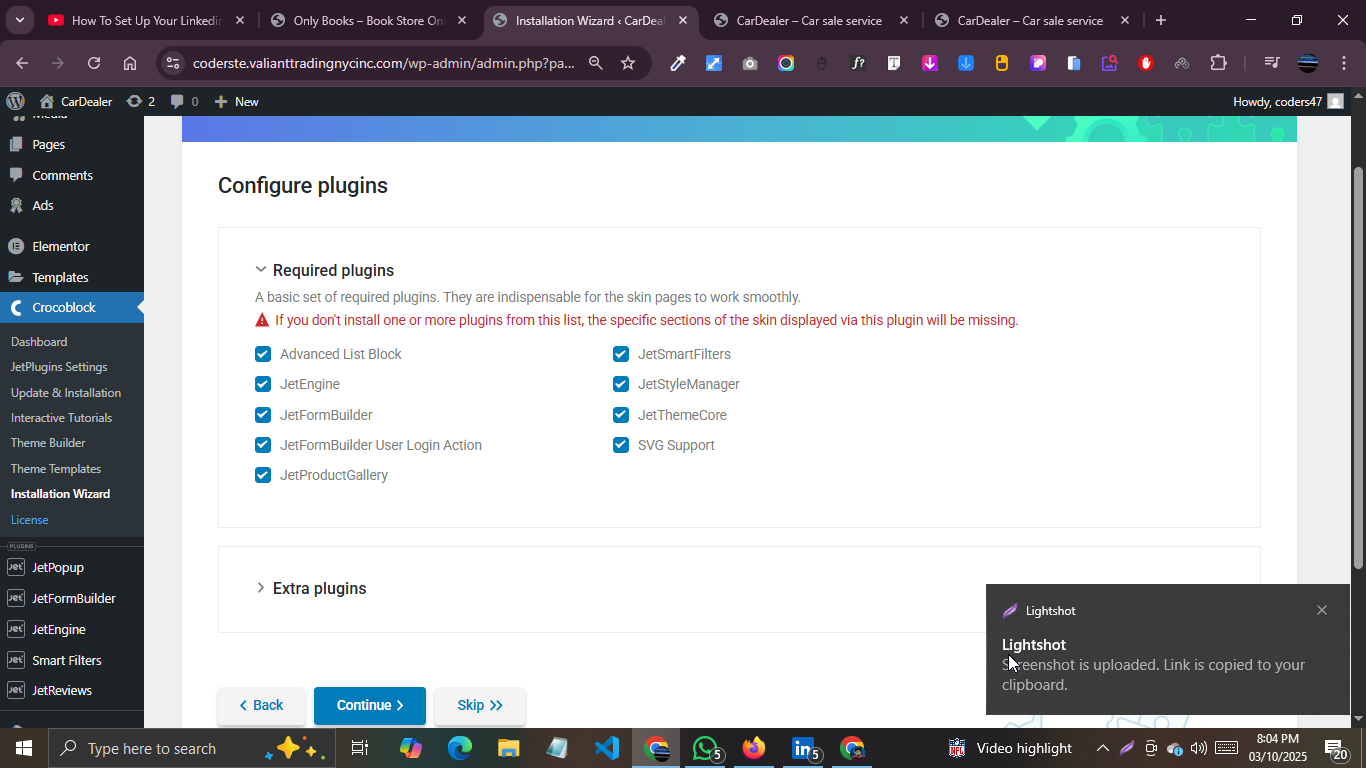
Task: Bookmark this page with the star icon
Action: pyautogui.click(x=628, y=63)
